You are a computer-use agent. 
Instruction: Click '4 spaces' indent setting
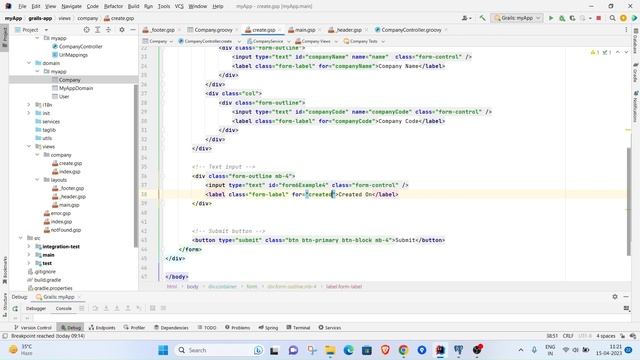click(x=605, y=336)
